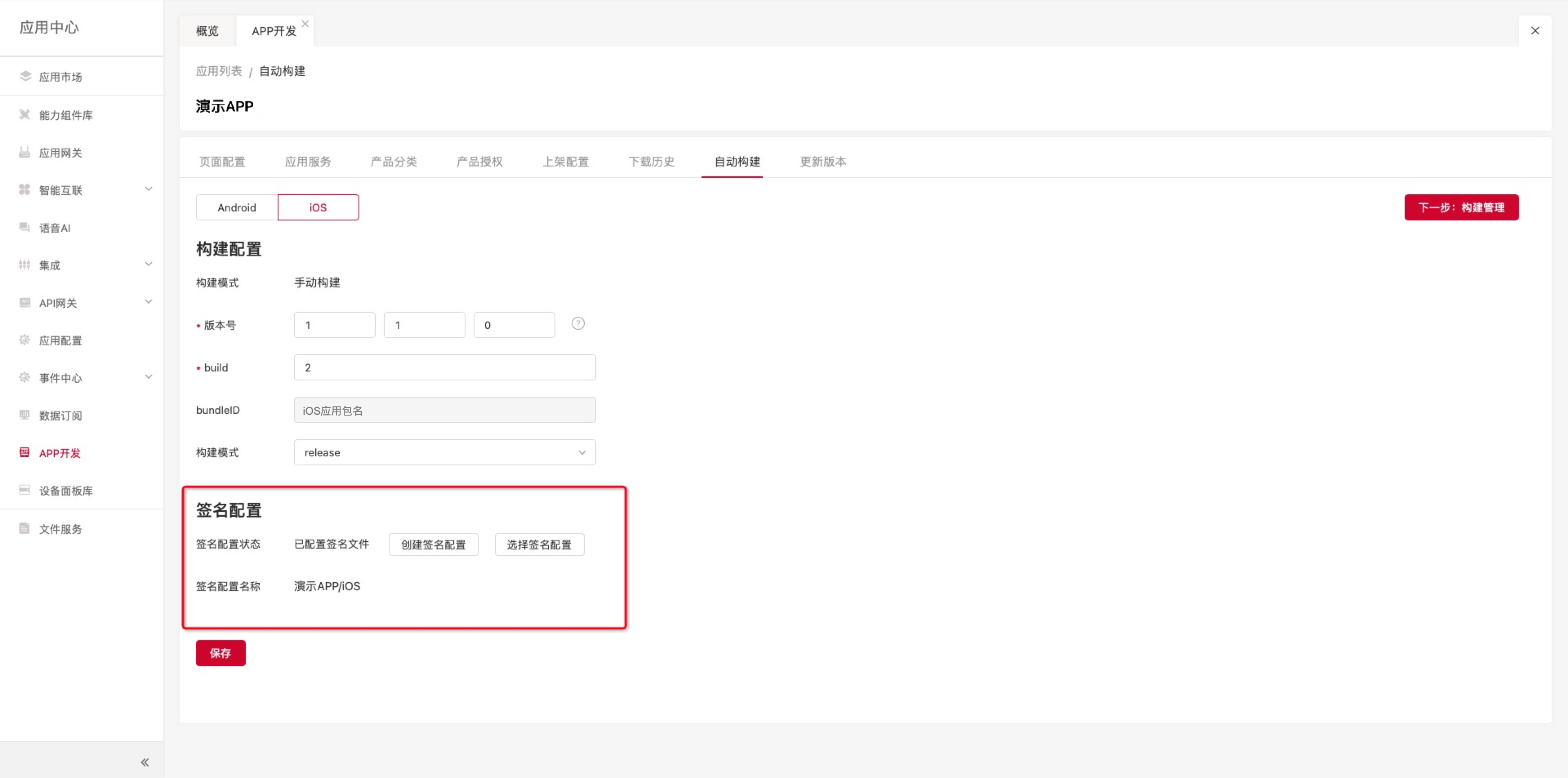Image resolution: width=1568 pixels, height=778 pixels.
Task: Expand the API网关 sidebar submenu
Action: pyautogui.click(x=149, y=302)
